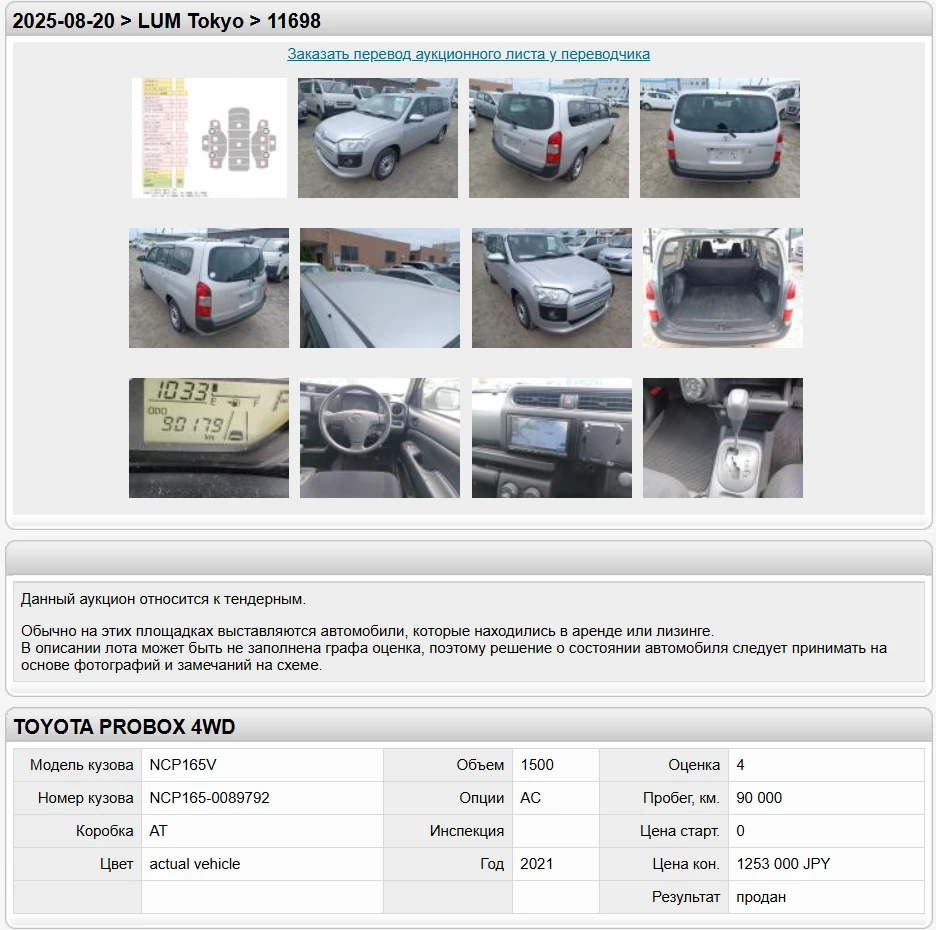
Task: Open the auction sheet diagram thumbnail
Action: click(x=209, y=138)
